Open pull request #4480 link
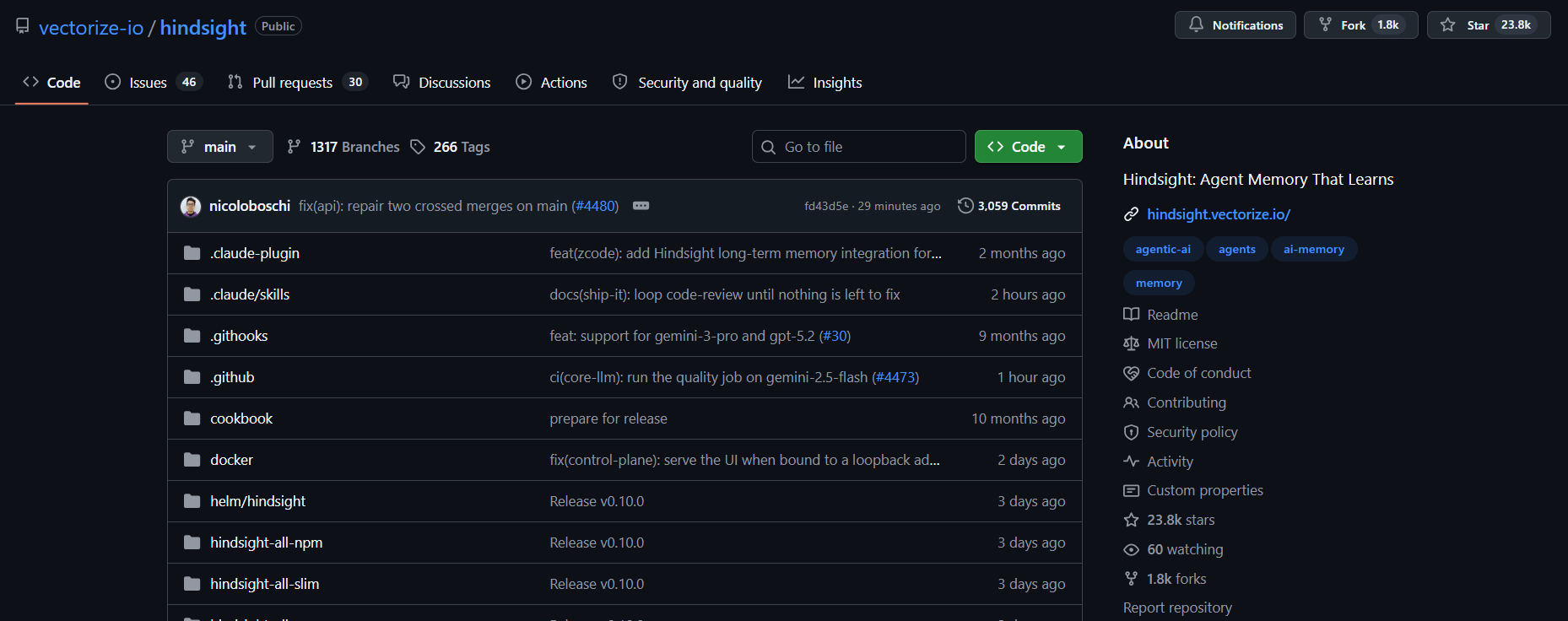Image resolution: width=1568 pixels, height=621 pixels. click(595, 206)
